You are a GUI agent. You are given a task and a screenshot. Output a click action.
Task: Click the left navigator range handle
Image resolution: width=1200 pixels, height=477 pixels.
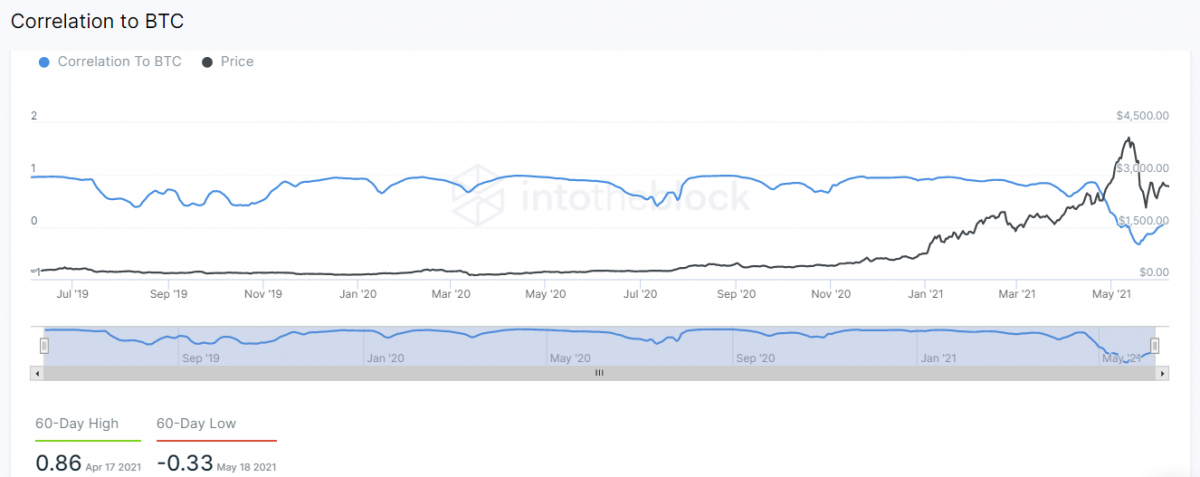(x=44, y=345)
